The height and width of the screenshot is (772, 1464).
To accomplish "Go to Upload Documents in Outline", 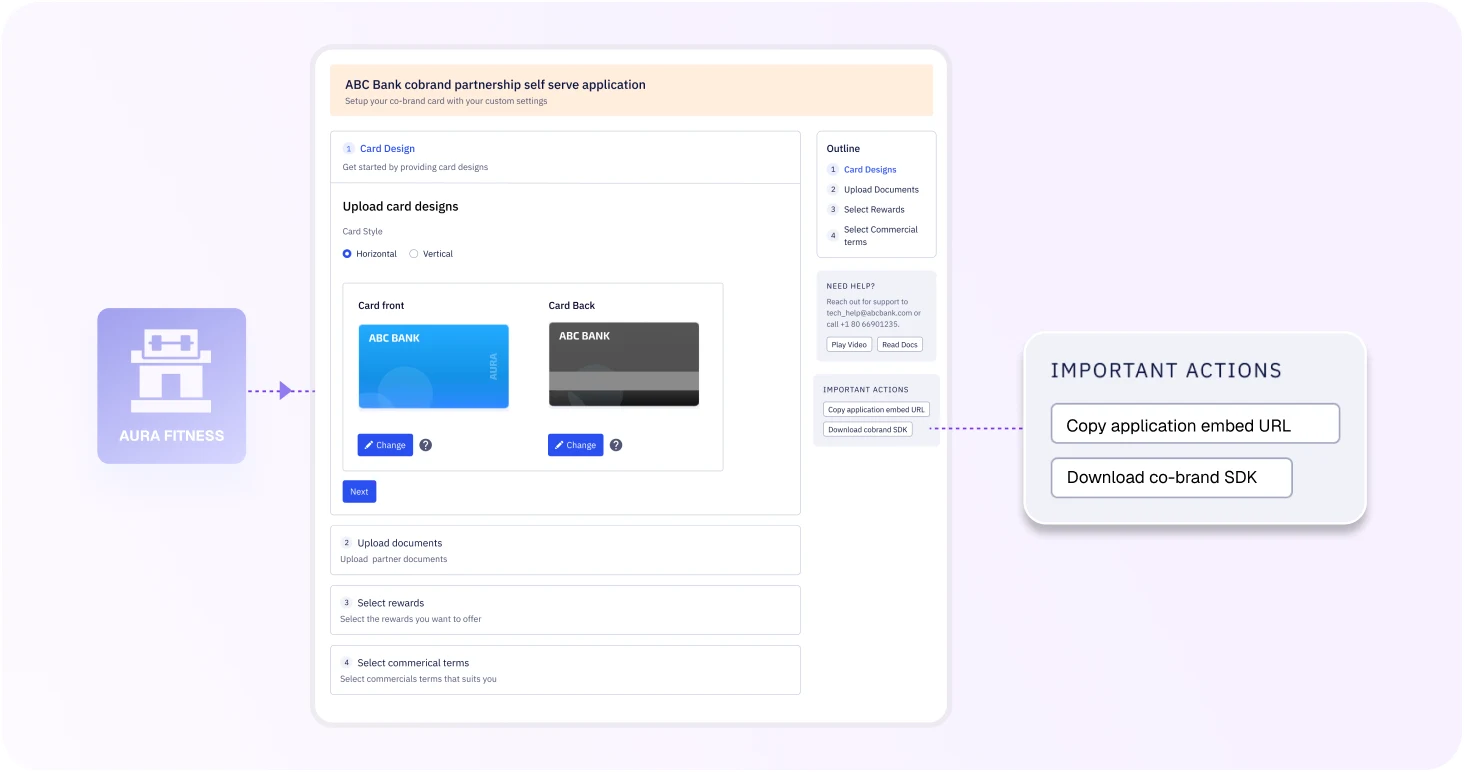I will 880,190.
